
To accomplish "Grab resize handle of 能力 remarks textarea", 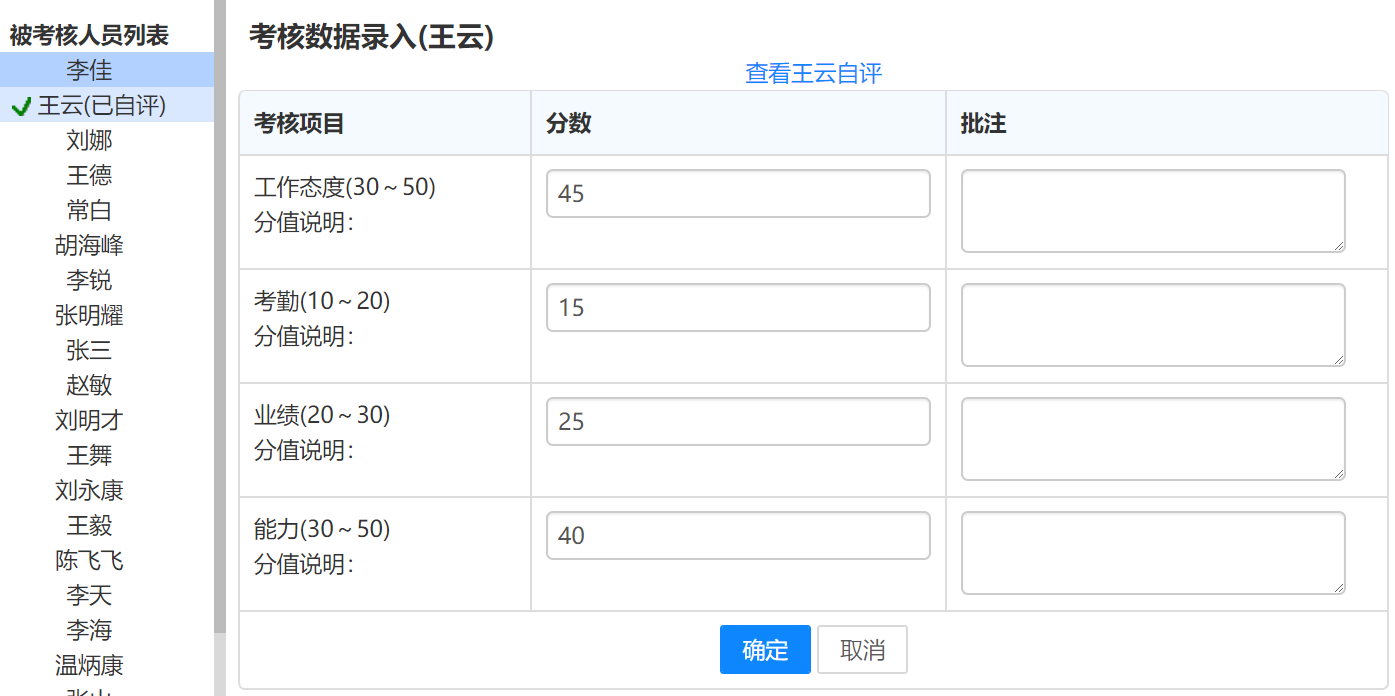I will click(1339, 588).
